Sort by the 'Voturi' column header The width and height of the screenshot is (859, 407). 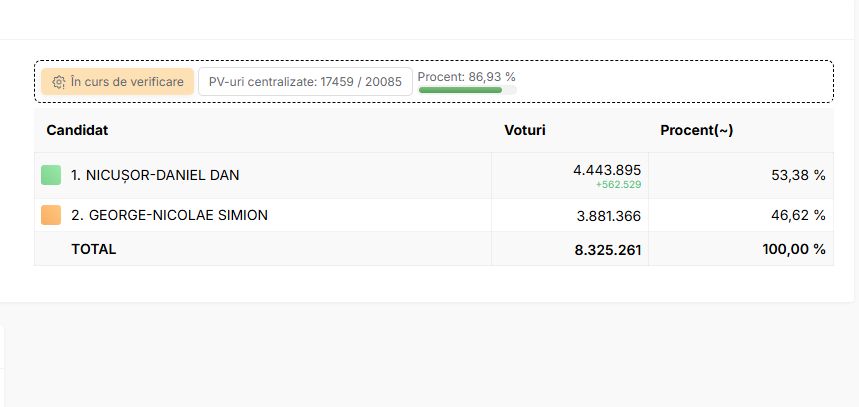point(524,130)
